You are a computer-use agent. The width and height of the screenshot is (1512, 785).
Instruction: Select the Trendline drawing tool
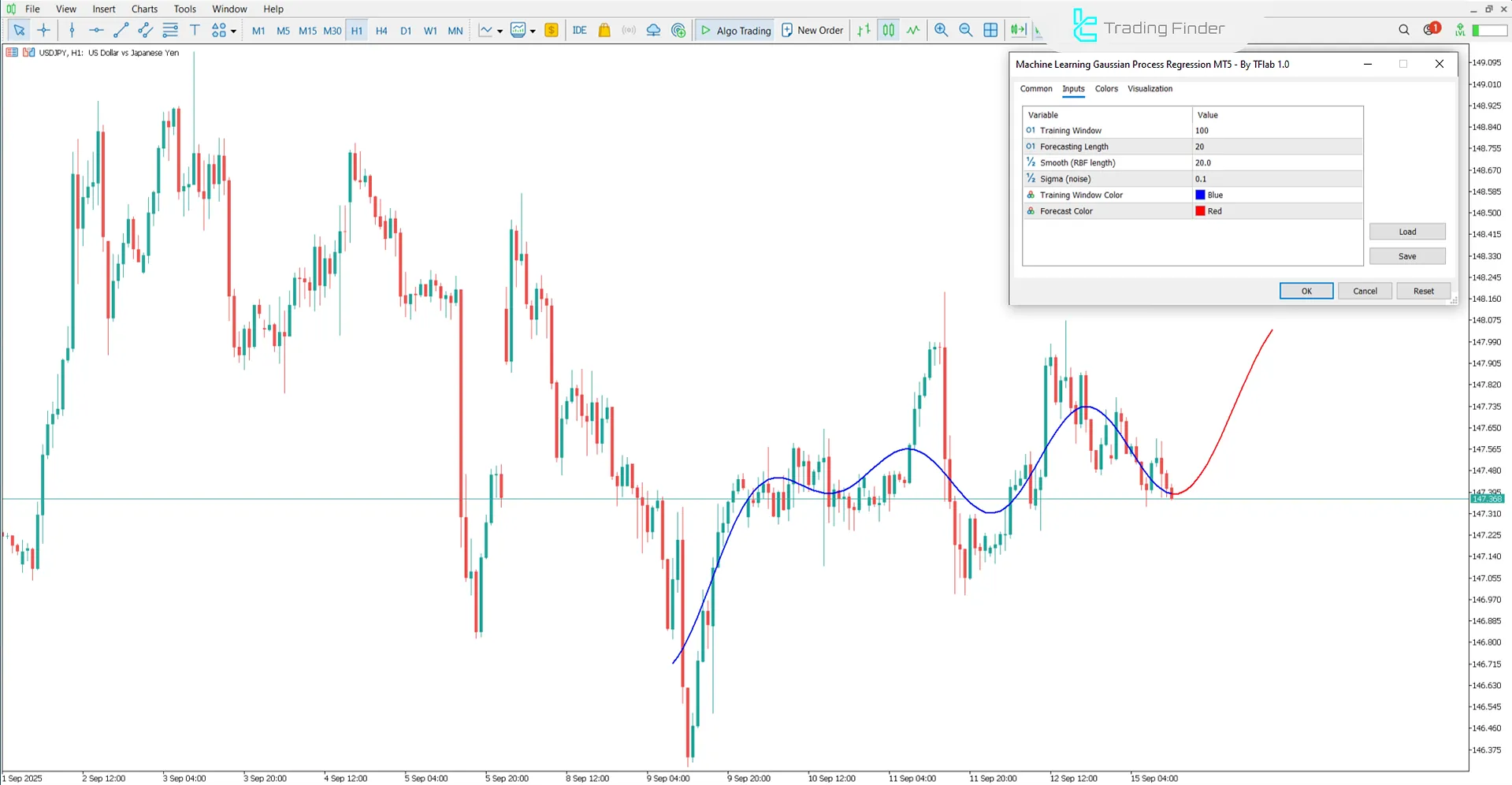point(121,30)
